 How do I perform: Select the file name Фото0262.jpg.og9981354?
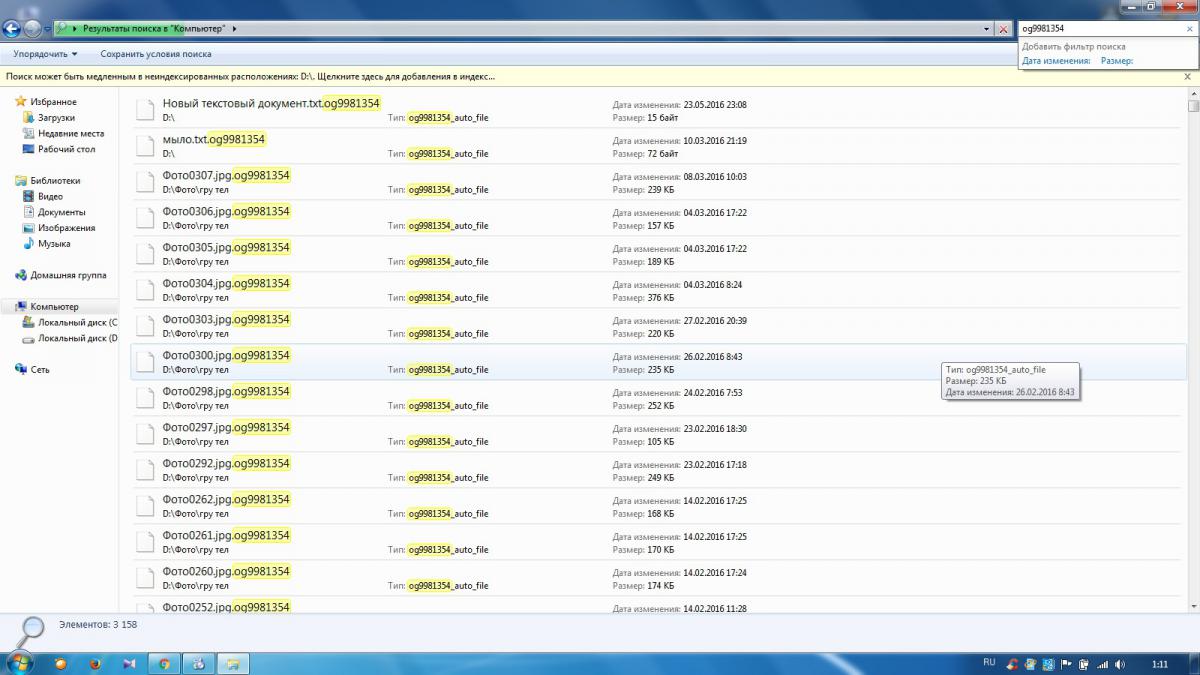click(x=226, y=500)
